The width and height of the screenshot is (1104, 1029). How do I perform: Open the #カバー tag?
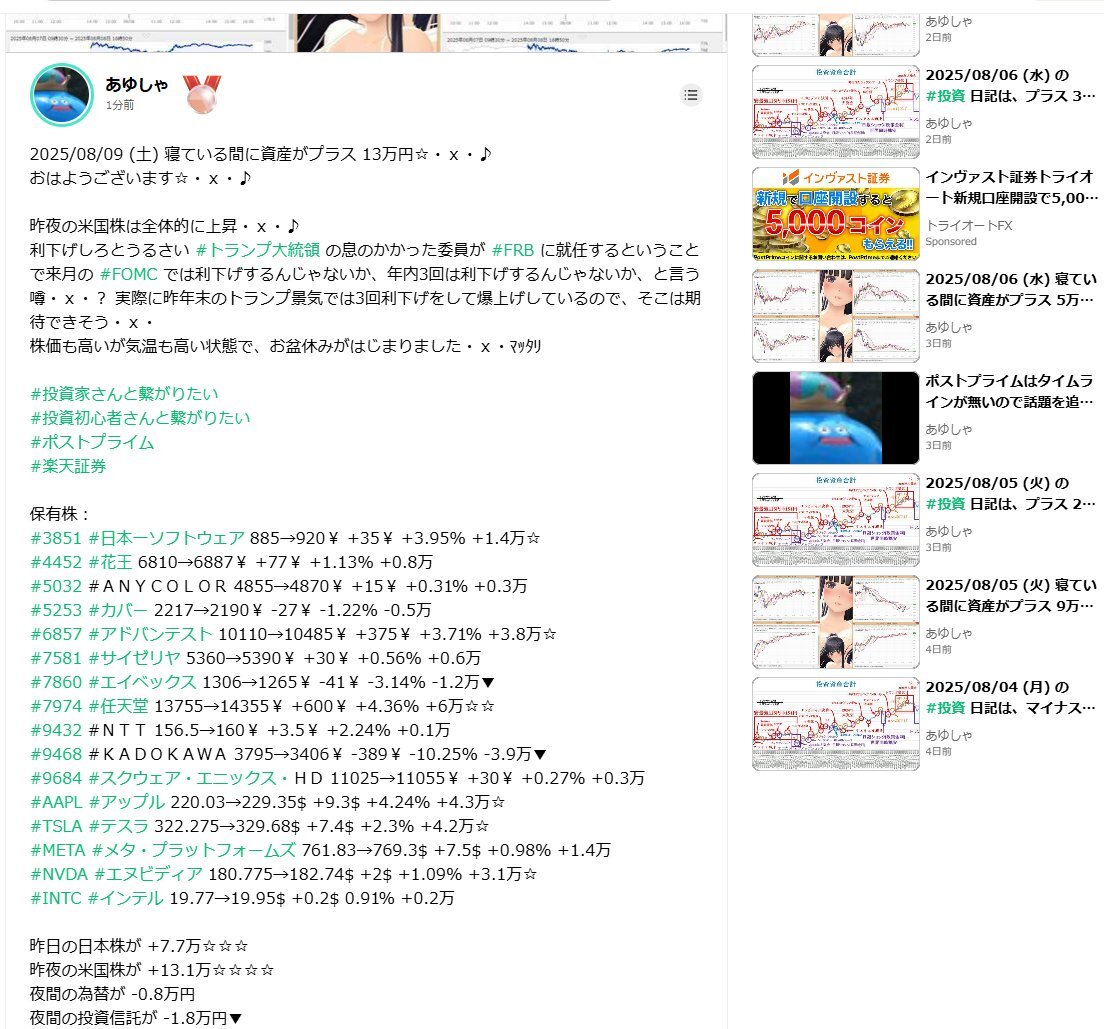(x=118, y=610)
